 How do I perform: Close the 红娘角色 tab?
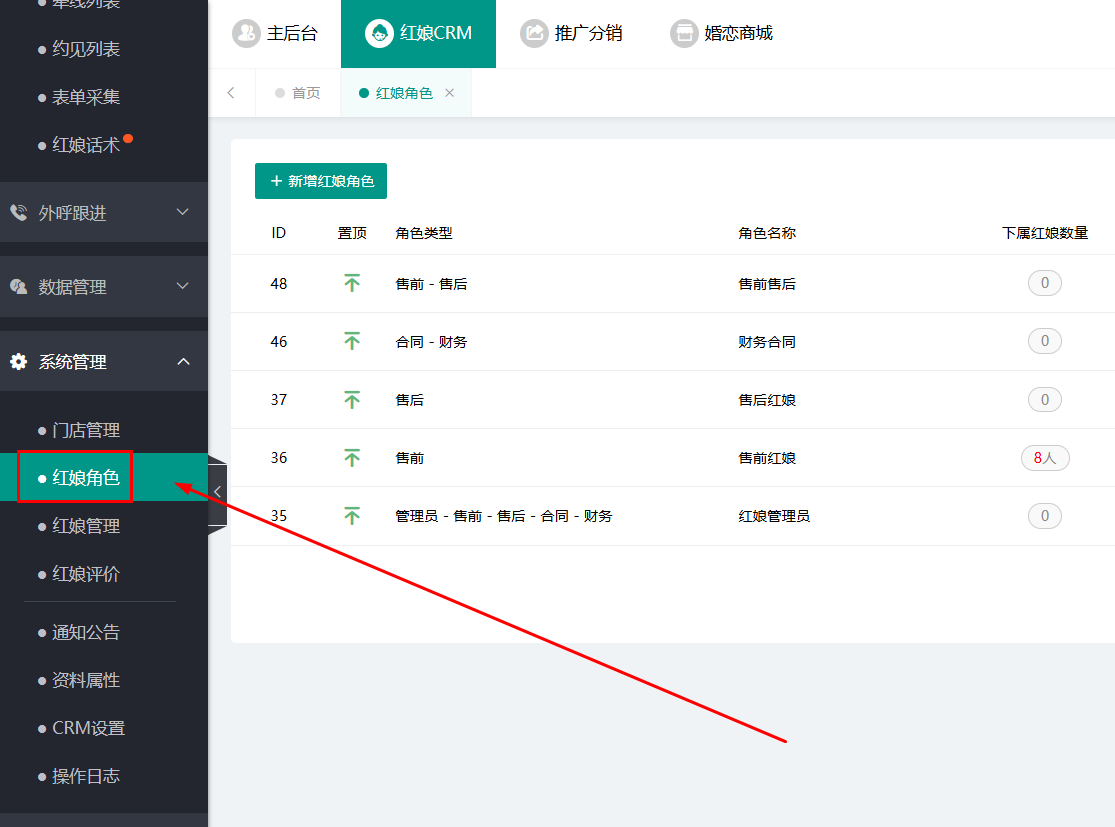tap(449, 93)
